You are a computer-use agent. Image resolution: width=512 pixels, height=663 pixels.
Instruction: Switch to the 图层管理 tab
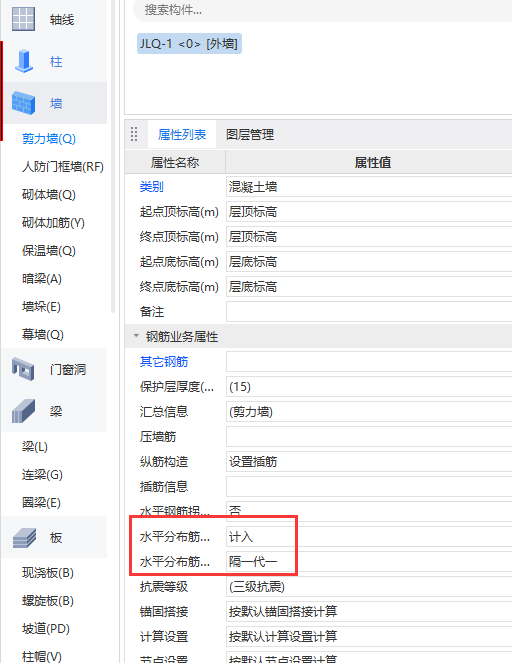(x=250, y=134)
